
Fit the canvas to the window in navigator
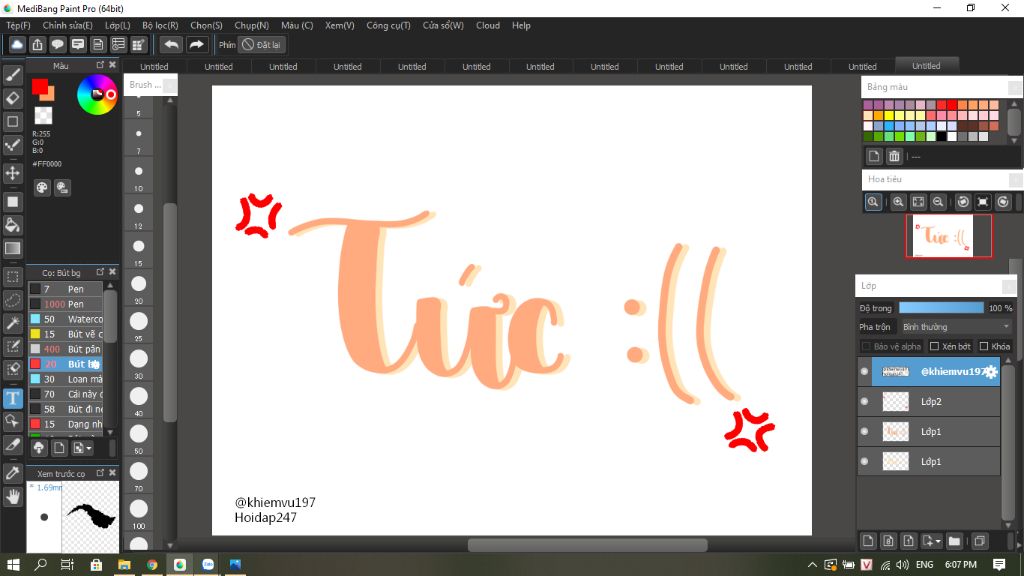click(918, 202)
